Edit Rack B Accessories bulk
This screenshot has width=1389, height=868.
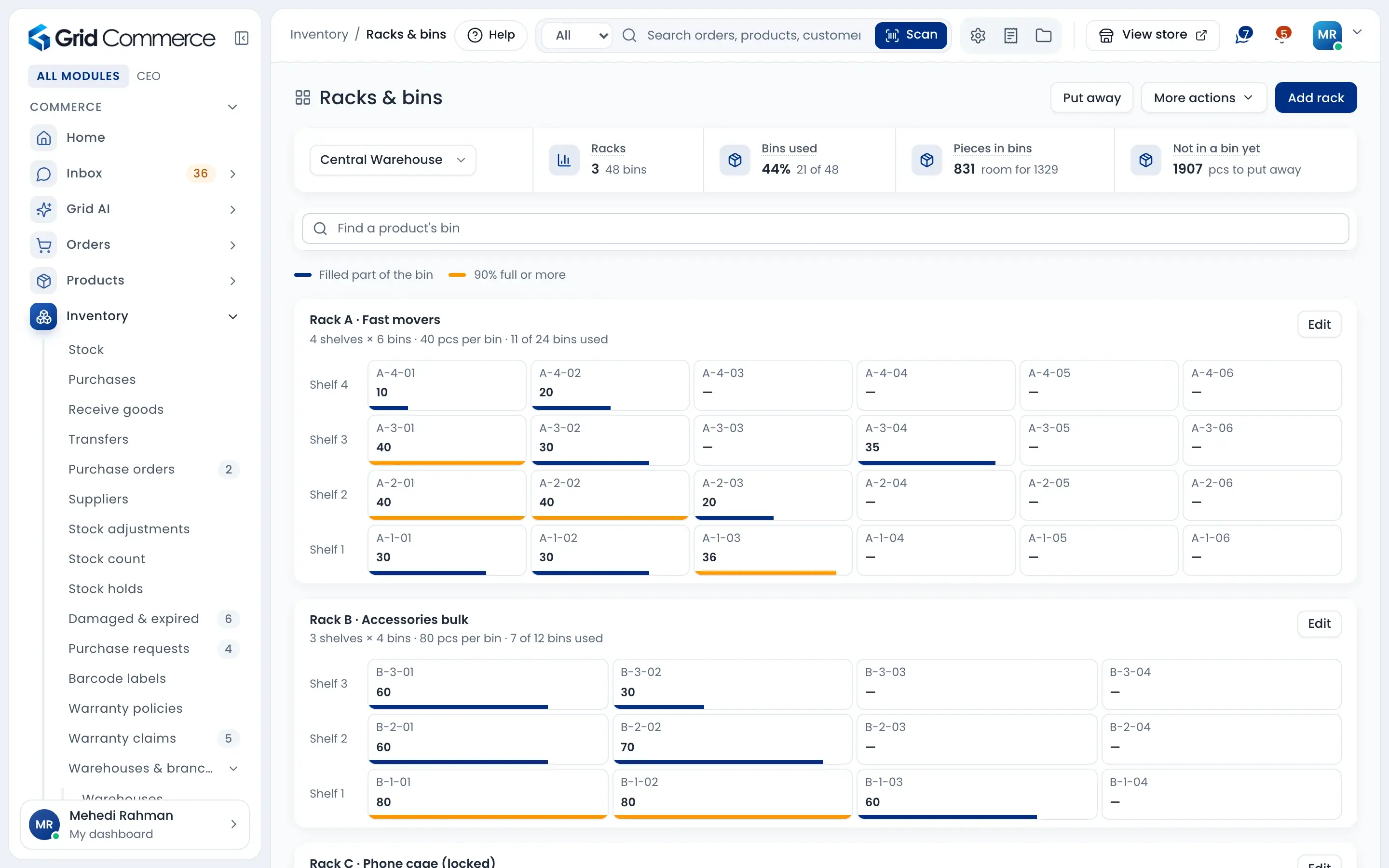(1319, 624)
